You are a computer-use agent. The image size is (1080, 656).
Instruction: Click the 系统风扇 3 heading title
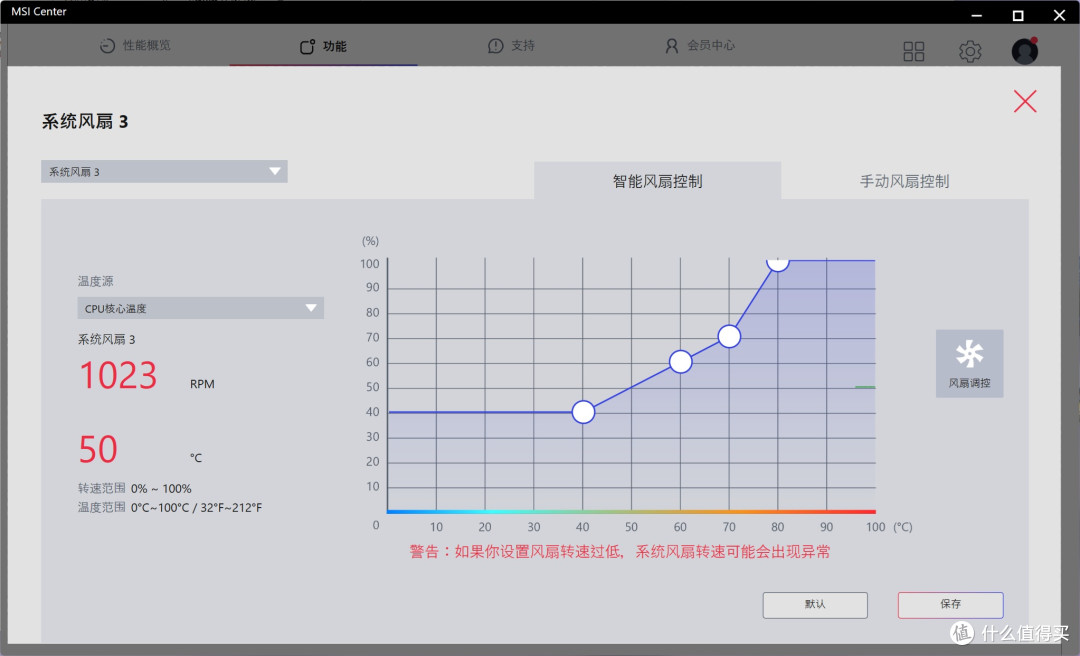coord(85,122)
